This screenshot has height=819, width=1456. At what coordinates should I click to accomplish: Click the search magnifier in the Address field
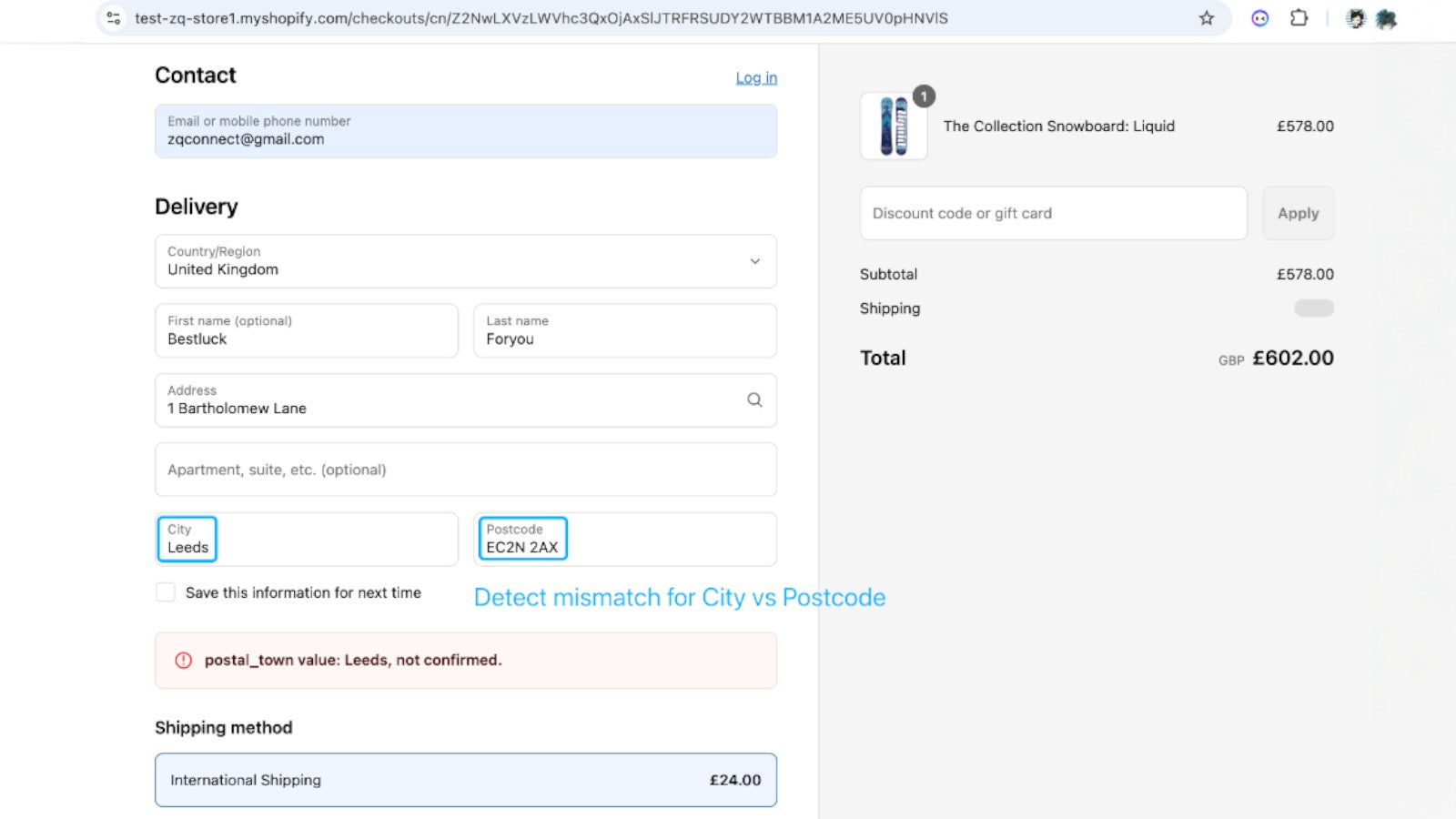click(754, 399)
